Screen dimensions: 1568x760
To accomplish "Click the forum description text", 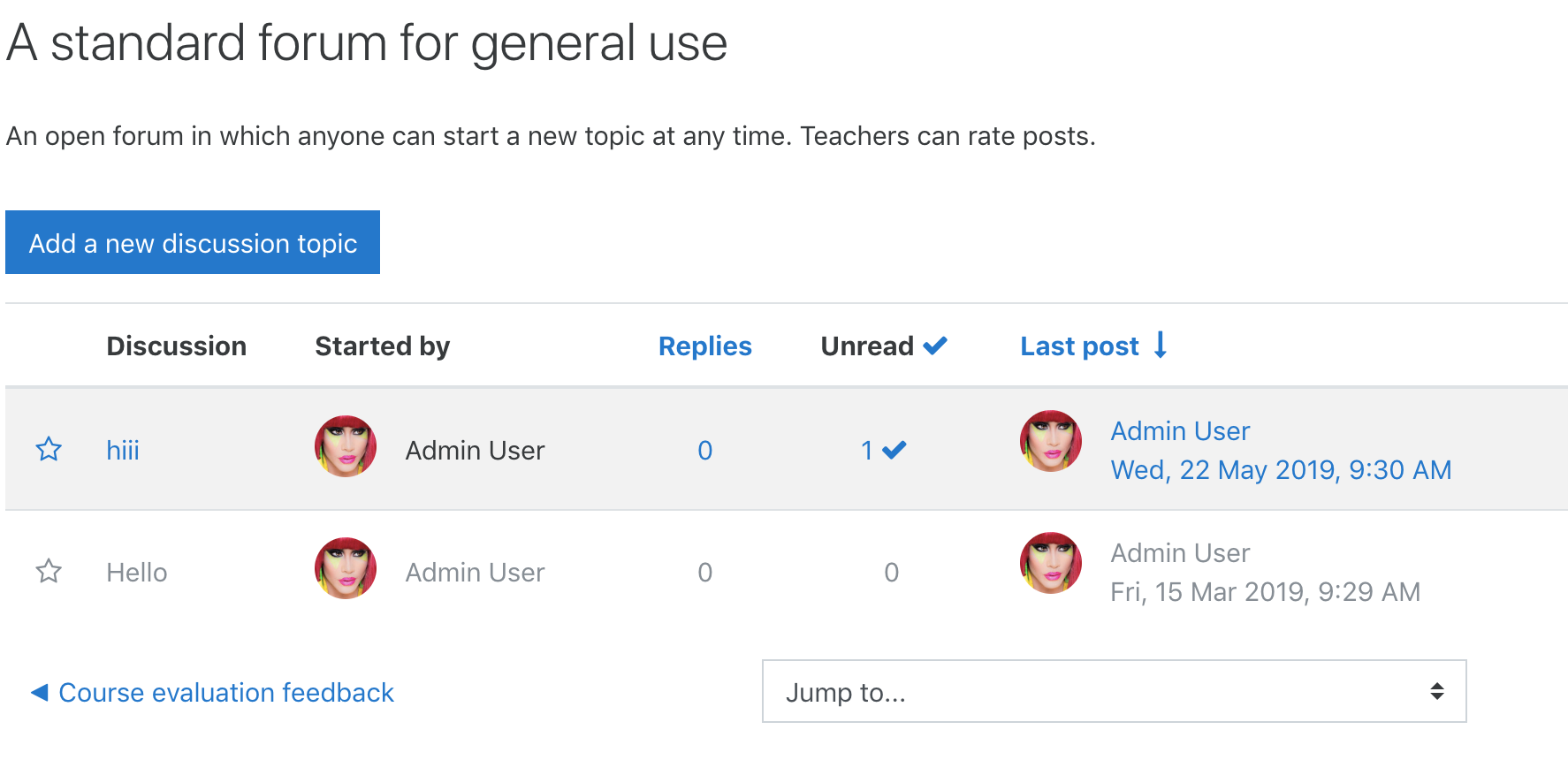I will tap(551, 136).
